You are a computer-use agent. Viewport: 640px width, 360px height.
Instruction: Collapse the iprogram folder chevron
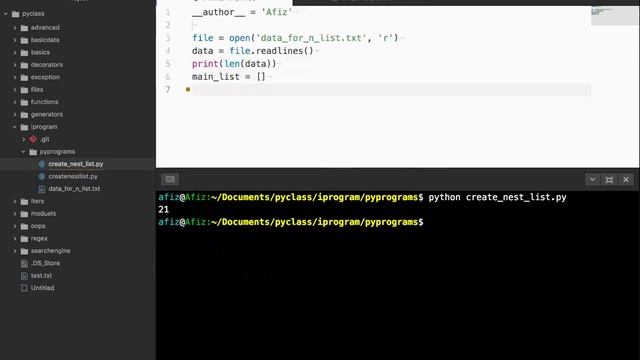point(15,127)
